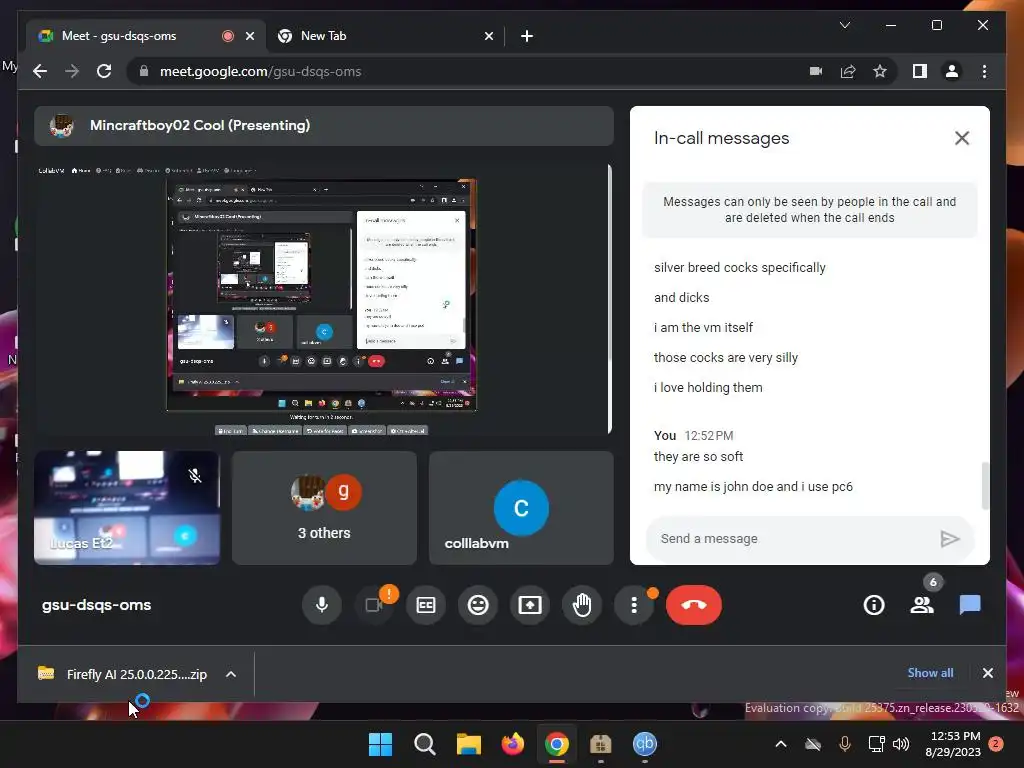Raise hand in the meeting

pos(582,605)
